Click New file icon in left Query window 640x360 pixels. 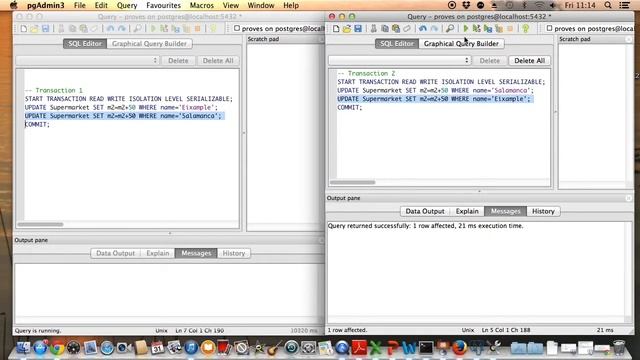pos(24,29)
